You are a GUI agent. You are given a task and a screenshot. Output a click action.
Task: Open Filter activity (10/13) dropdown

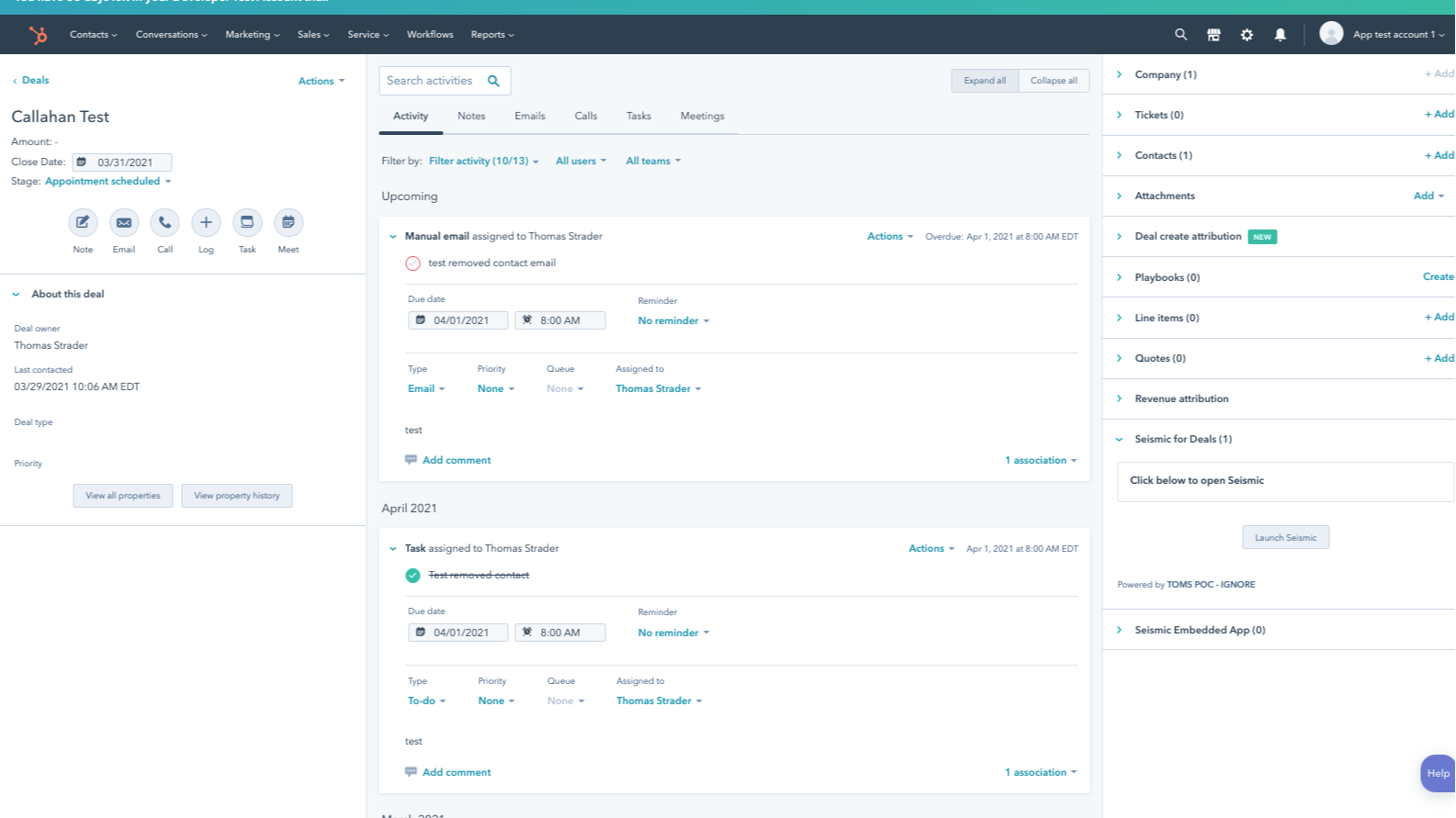click(483, 161)
